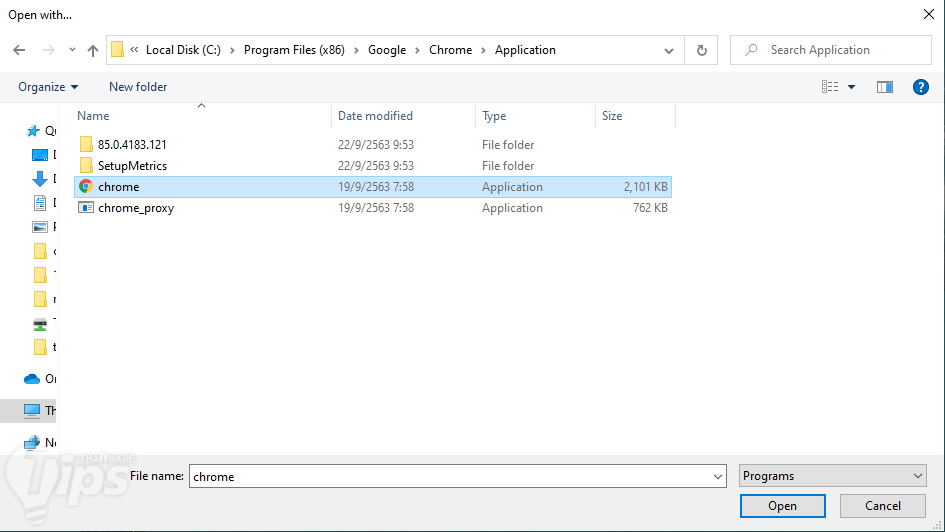Open the Organize dropdown menu
Screen dimensions: 945x532
pos(48,87)
